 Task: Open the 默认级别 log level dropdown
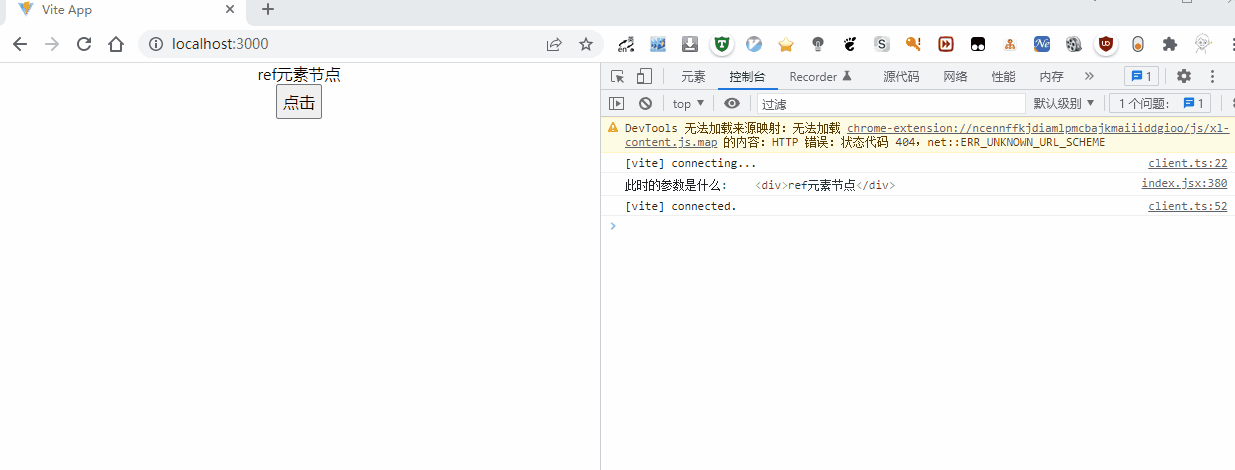pos(1064,103)
